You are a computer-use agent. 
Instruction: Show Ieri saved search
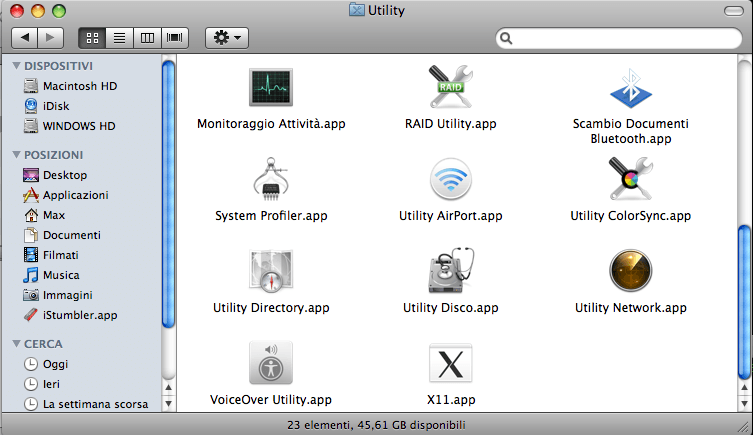(42, 384)
